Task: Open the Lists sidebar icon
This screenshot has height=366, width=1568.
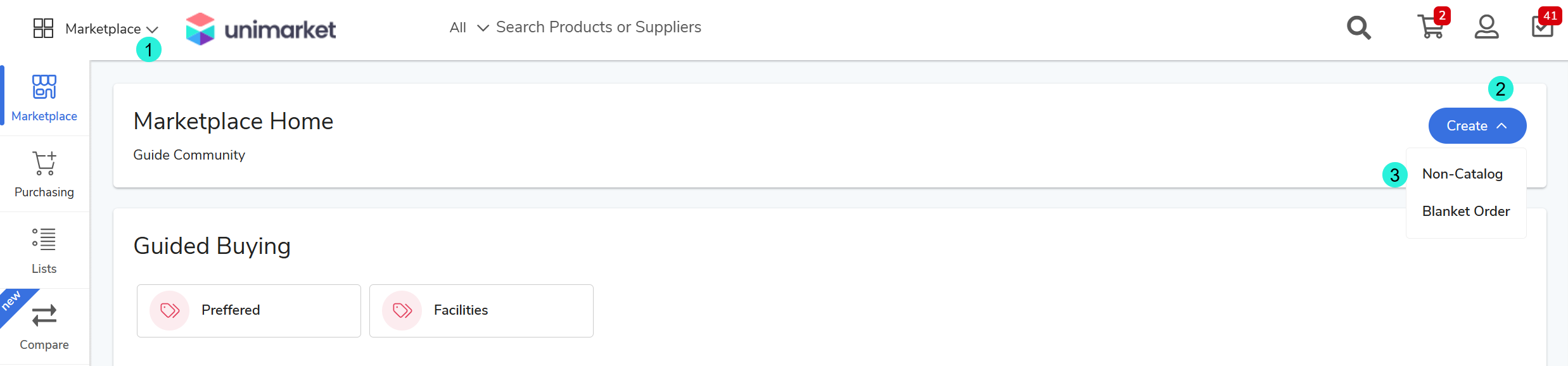Action: (44, 239)
